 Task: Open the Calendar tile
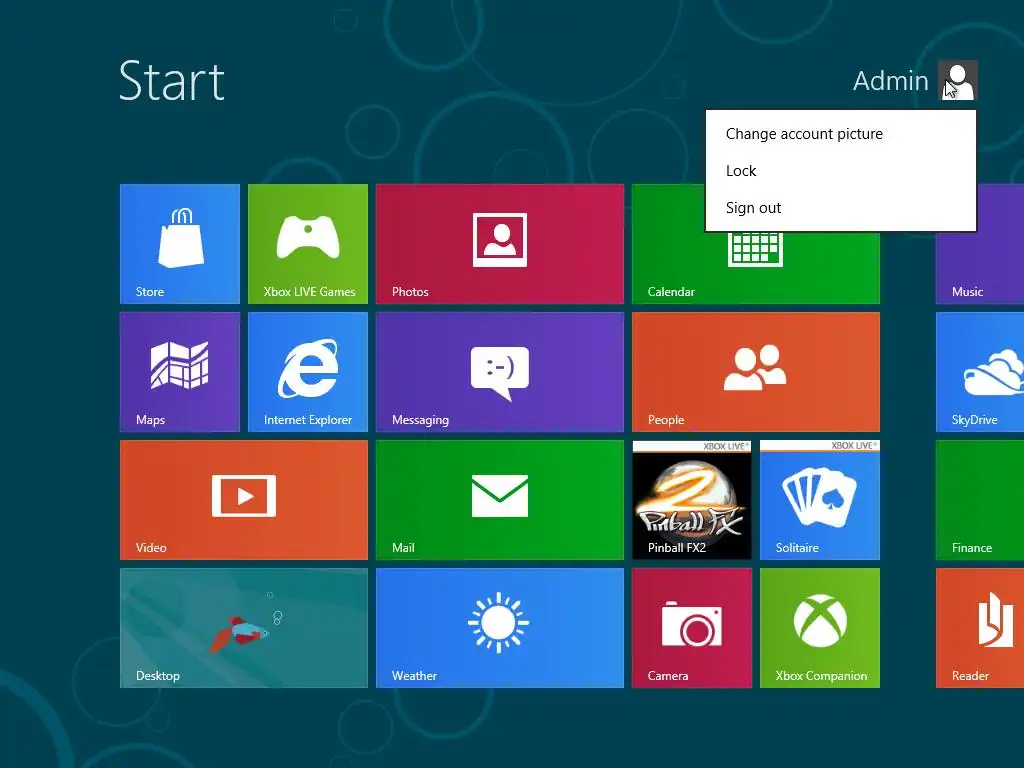coord(756,268)
